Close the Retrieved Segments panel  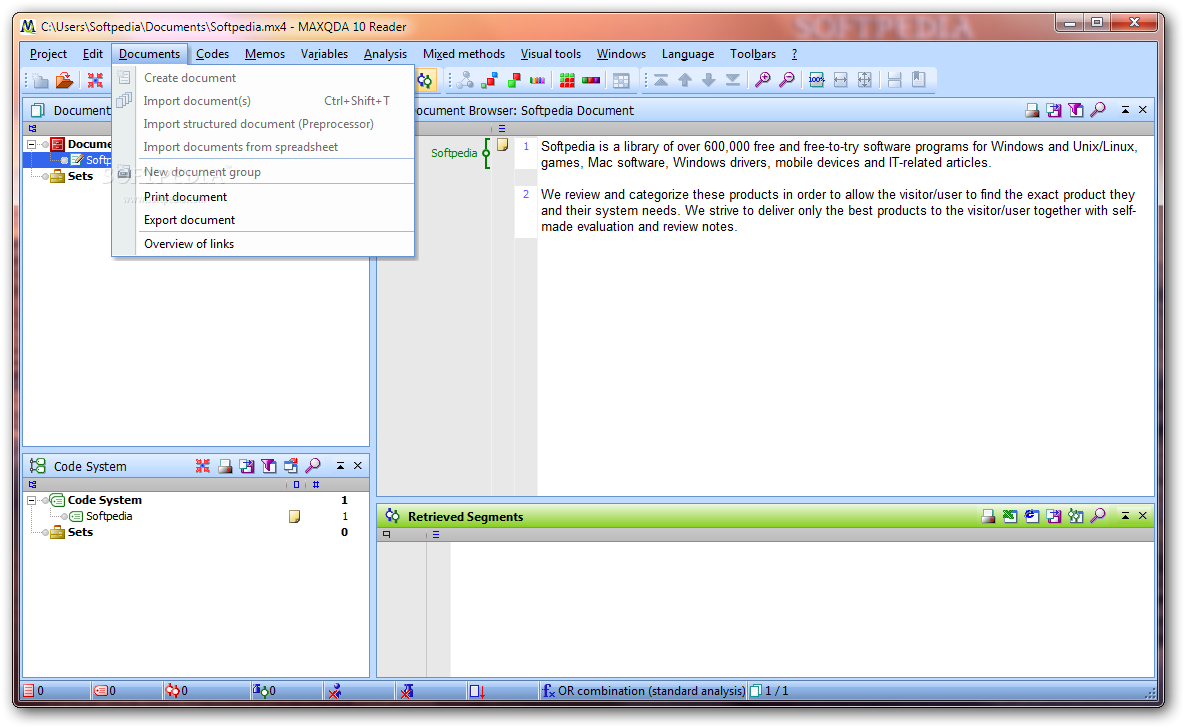(x=1143, y=516)
